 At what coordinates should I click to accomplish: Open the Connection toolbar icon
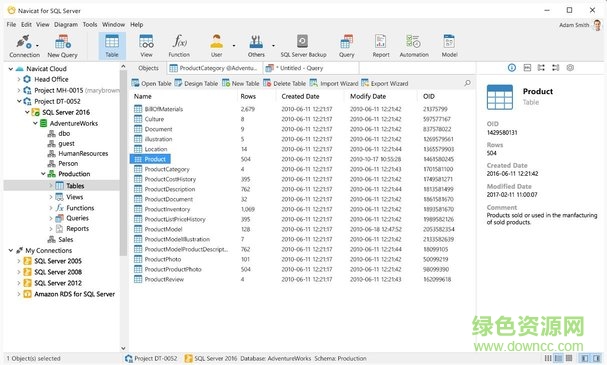(x=23, y=46)
